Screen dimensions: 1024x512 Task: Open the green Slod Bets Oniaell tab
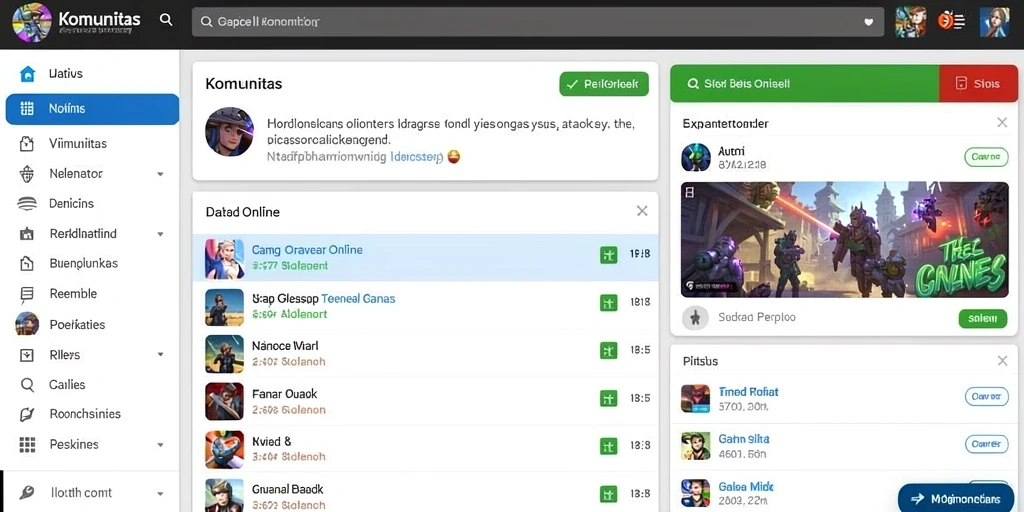[805, 84]
